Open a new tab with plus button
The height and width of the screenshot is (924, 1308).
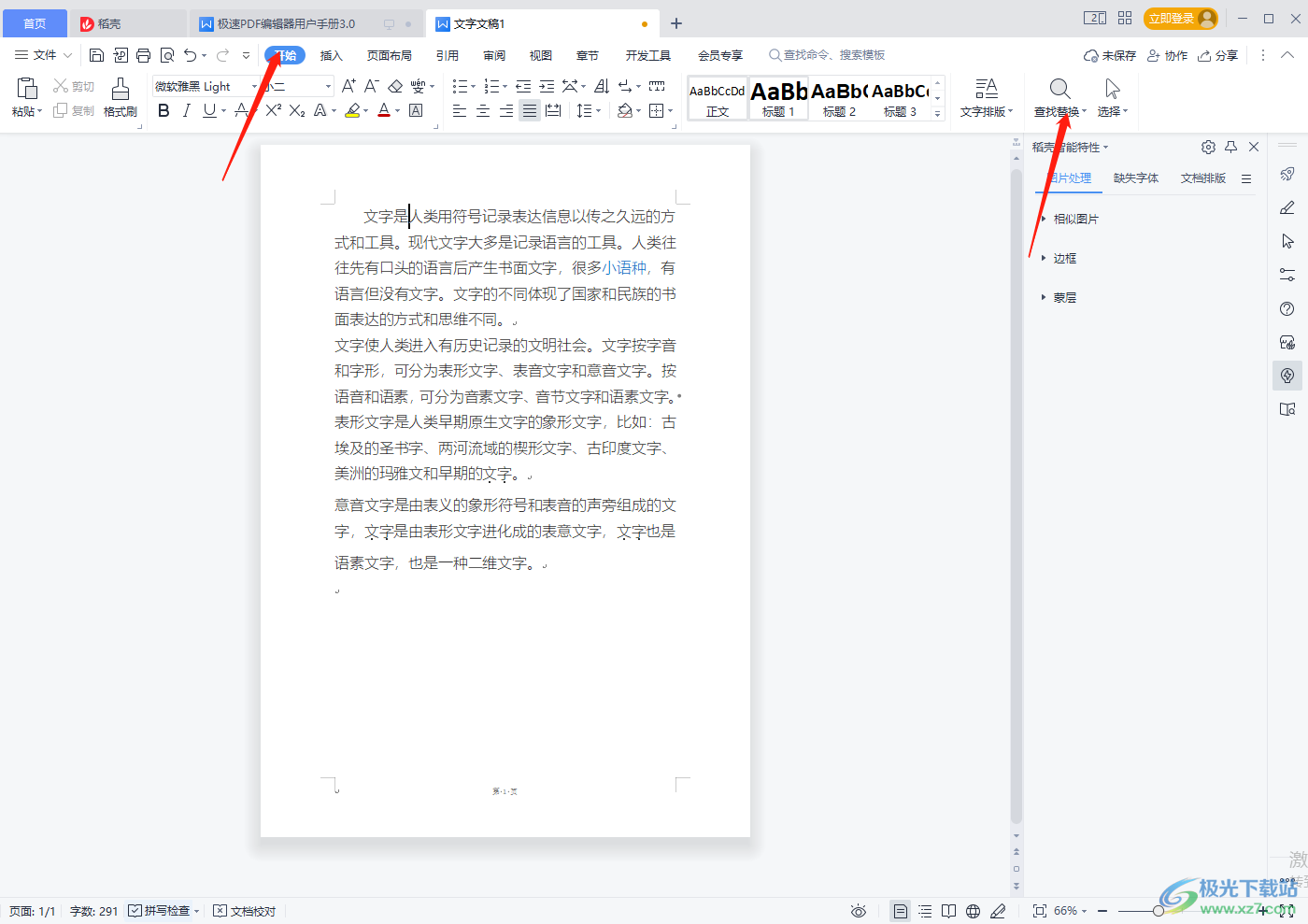(x=676, y=23)
